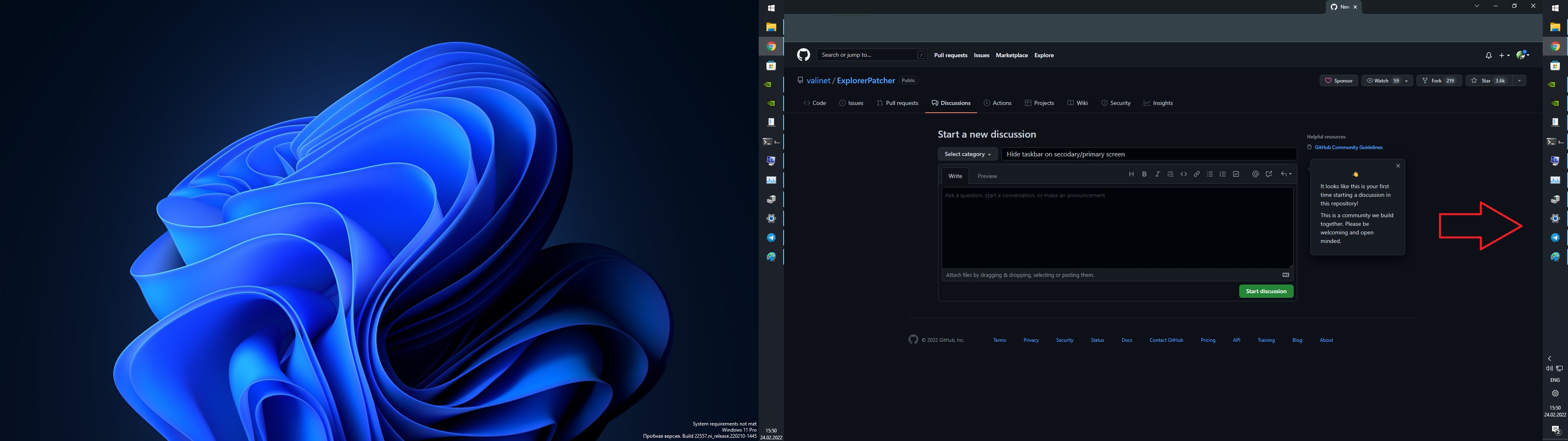The image size is (1568, 441).
Task: Open the browser tab search chevron
Action: click(x=1477, y=6)
